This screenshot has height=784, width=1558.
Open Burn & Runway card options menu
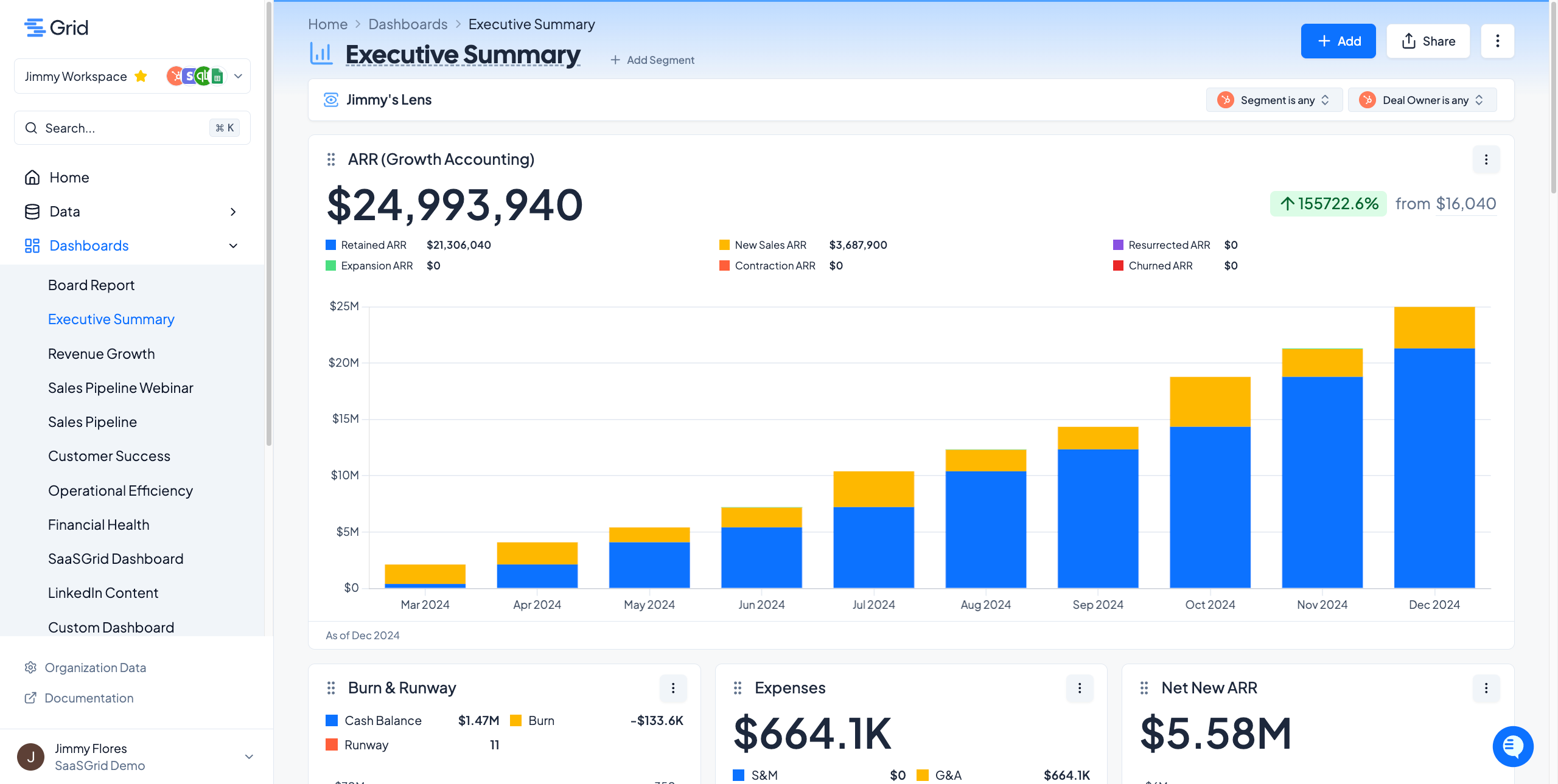(x=672, y=688)
